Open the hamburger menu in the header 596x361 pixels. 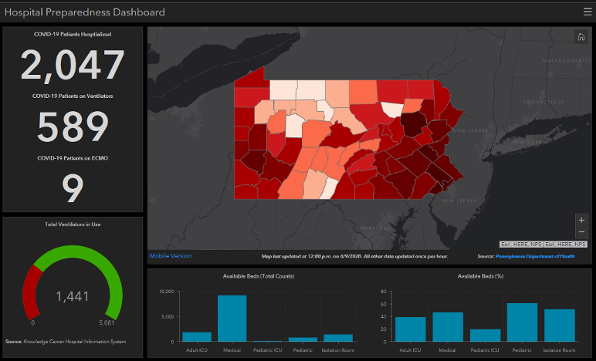click(x=587, y=12)
